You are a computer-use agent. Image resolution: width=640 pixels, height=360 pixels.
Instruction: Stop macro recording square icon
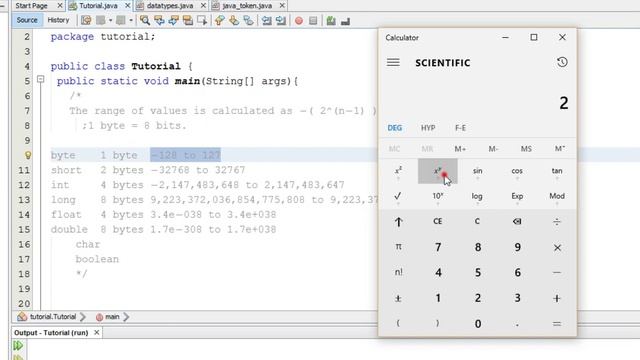pyautogui.click(x=313, y=20)
